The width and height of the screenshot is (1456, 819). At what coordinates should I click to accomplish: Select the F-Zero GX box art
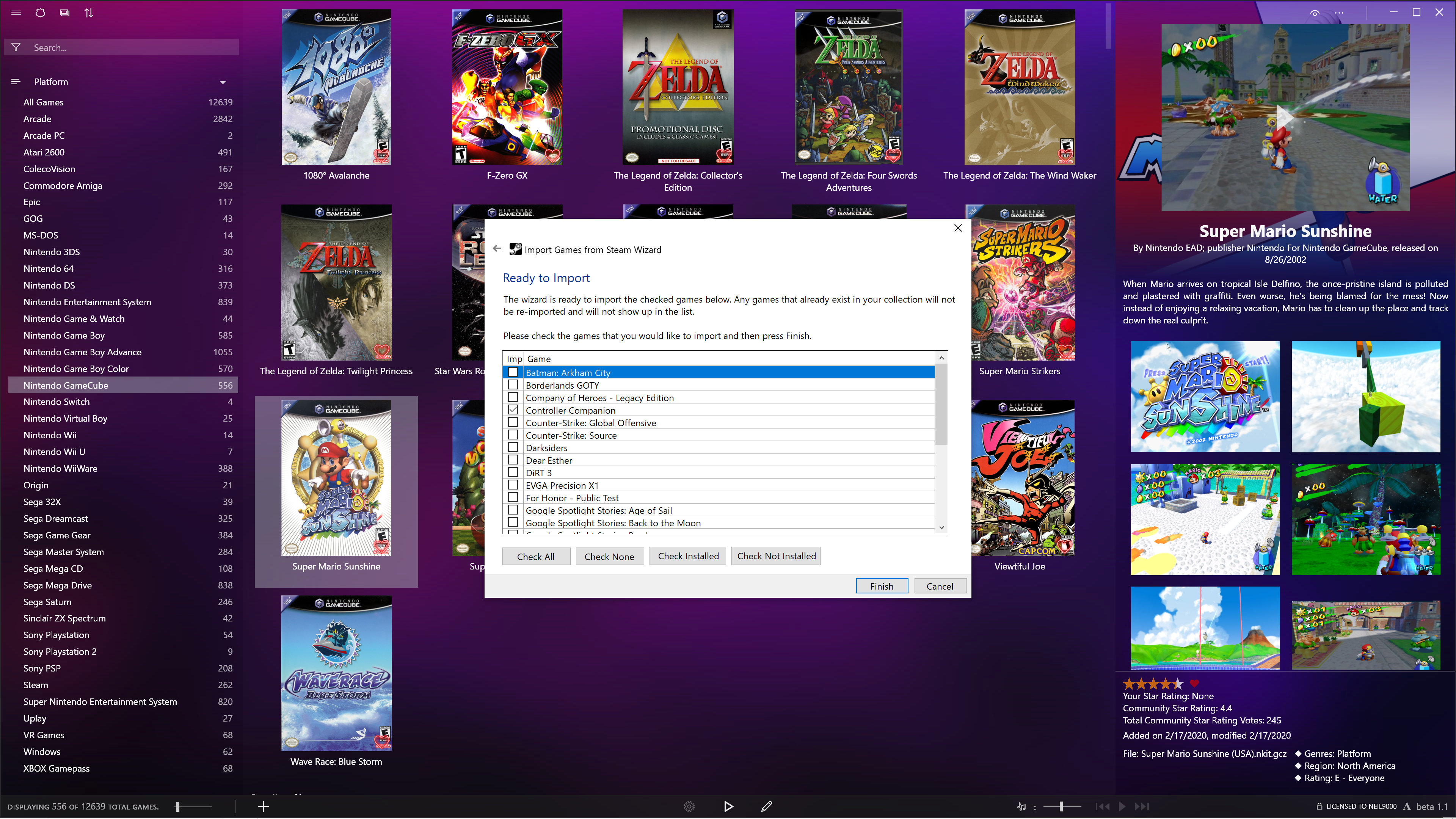(507, 87)
